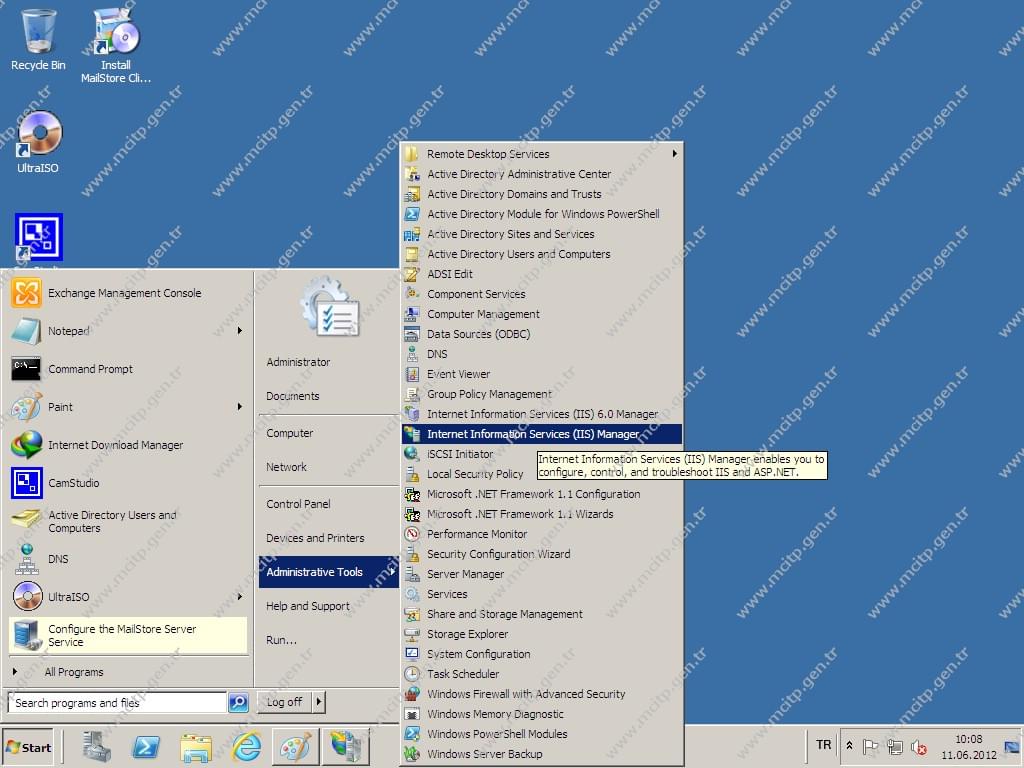Open Performance Monitor
The height and width of the screenshot is (768, 1024).
coord(542,534)
